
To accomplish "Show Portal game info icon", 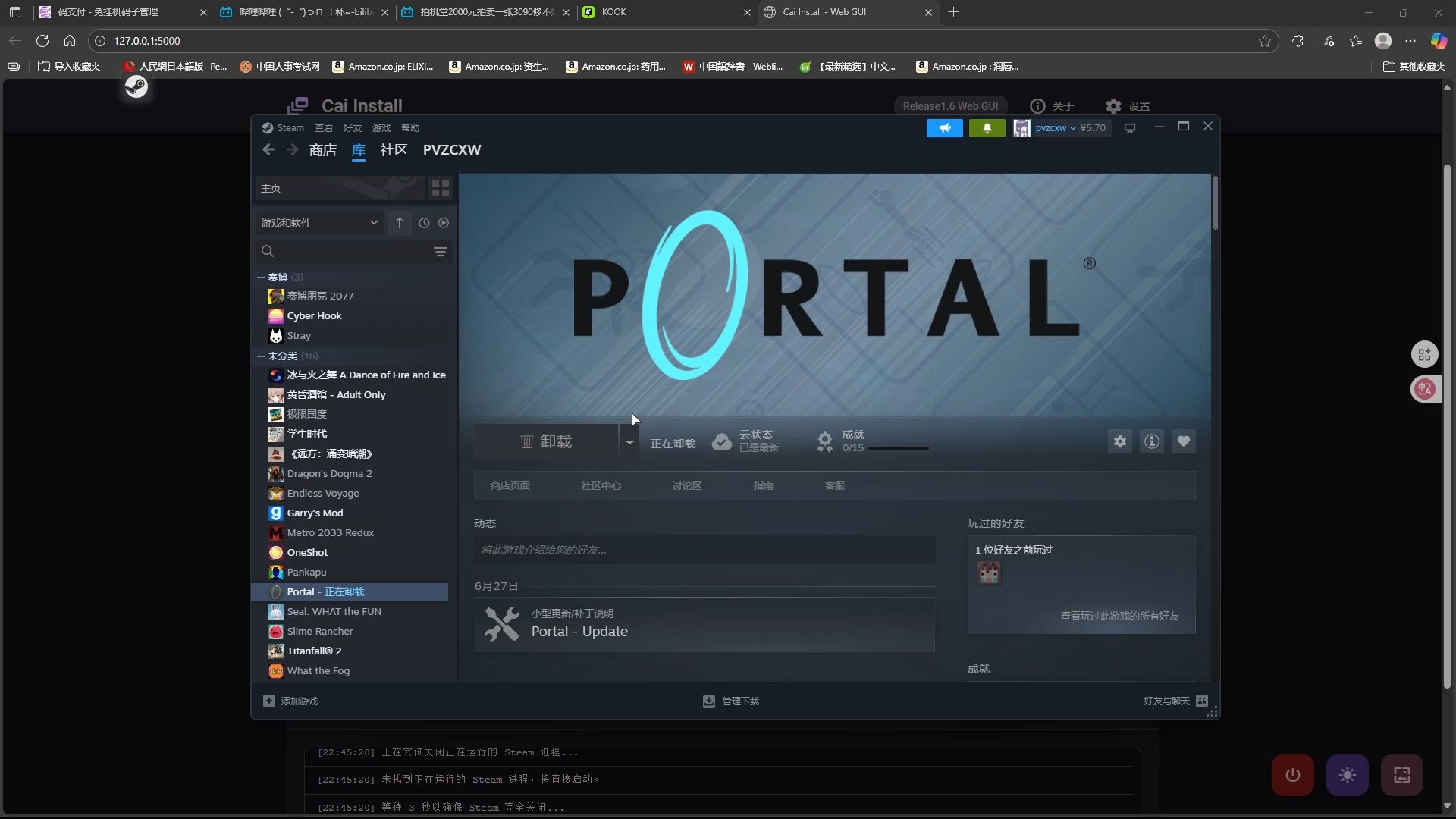I will [1152, 441].
